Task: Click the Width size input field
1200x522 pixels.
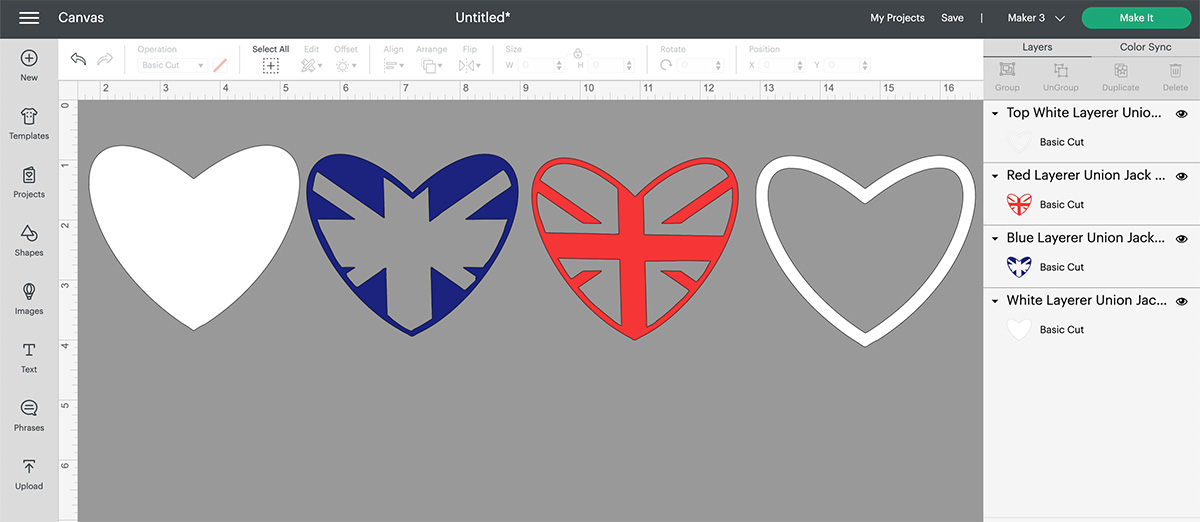Action: pos(542,65)
